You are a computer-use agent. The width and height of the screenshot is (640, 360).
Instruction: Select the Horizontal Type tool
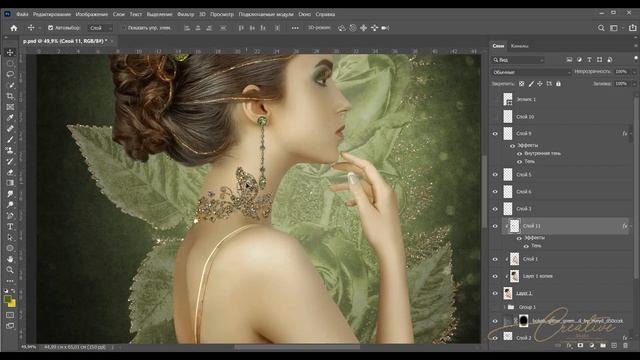coord(10,227)
